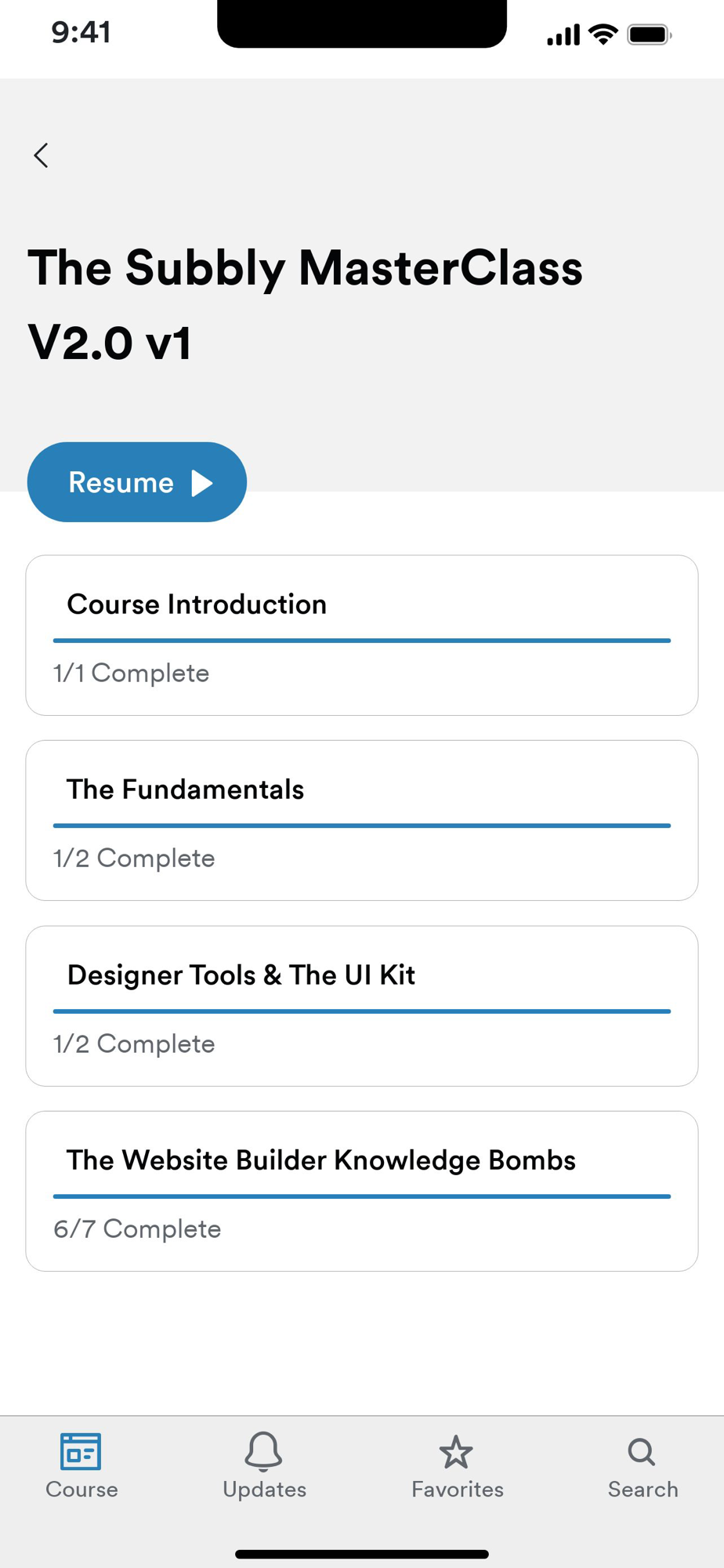The width and height of the screenshot is (724, 1568).
Task: Tap the Search magnifier icon
Action: pyautogui.click(x=642, y=1452)
